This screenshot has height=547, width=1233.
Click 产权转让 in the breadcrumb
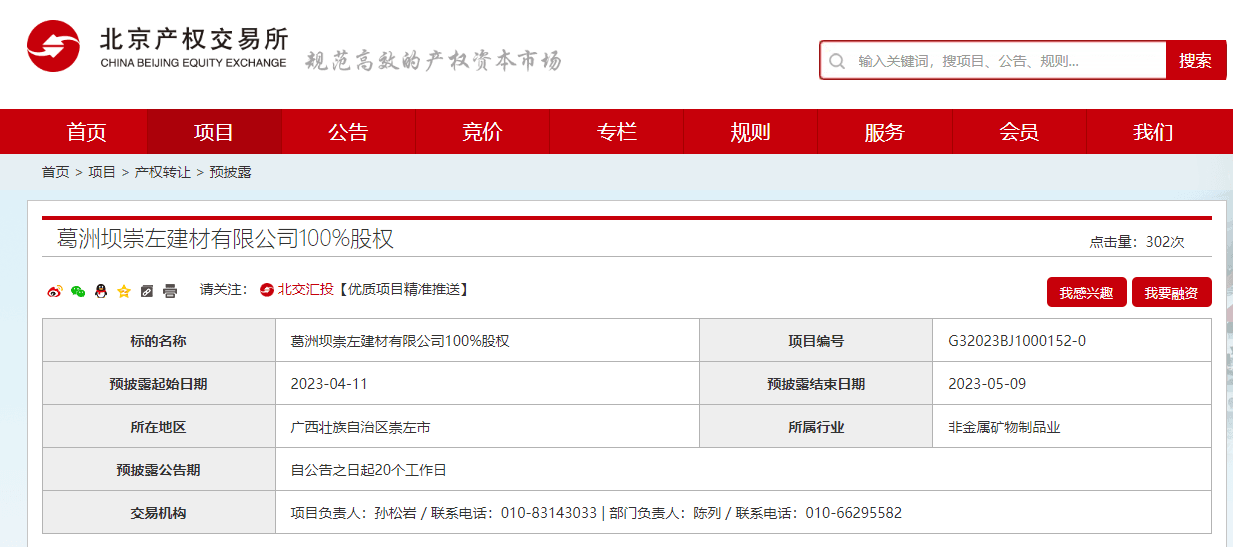click(162, 172)
